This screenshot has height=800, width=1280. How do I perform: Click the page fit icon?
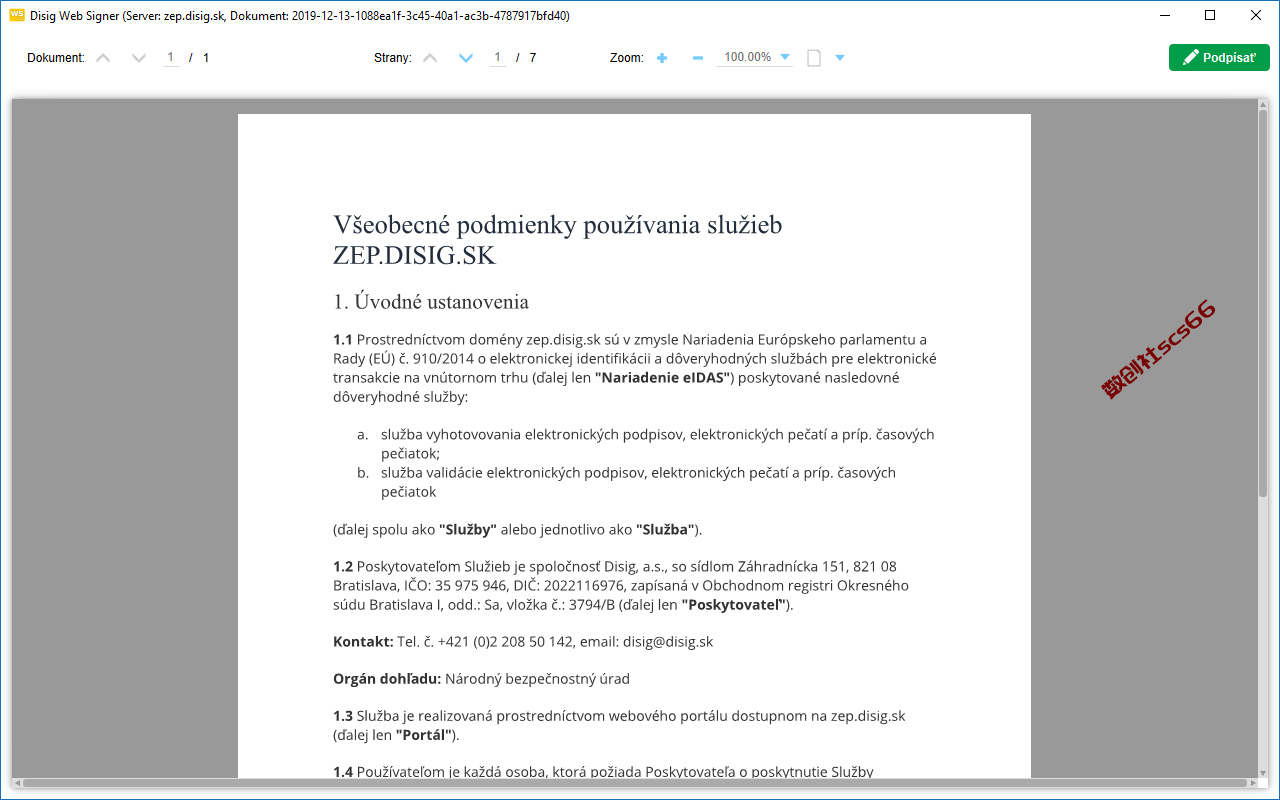(814, 58)
